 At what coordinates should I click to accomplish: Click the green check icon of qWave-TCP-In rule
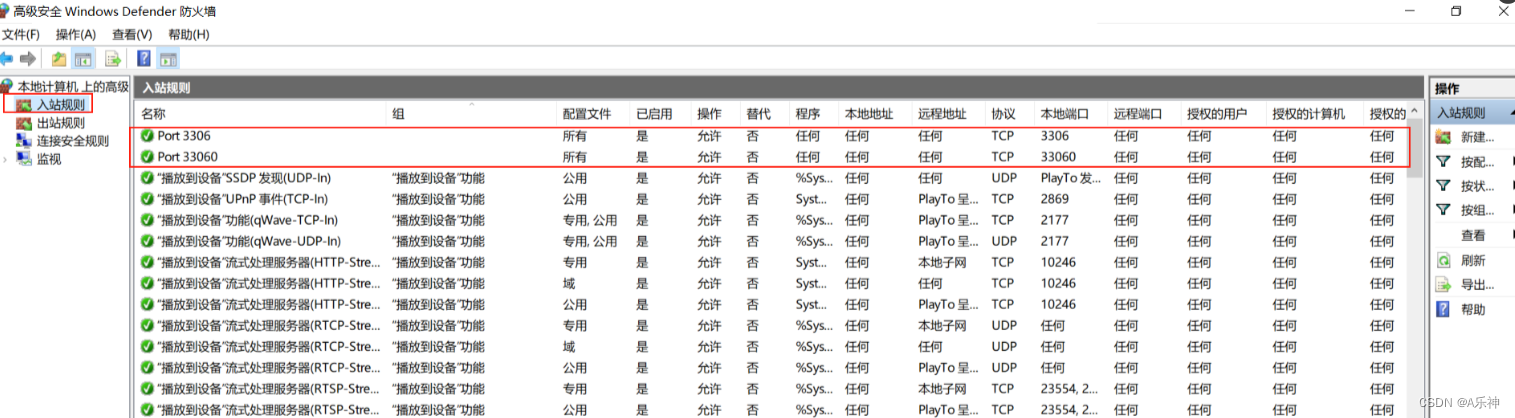coord(147,220)
